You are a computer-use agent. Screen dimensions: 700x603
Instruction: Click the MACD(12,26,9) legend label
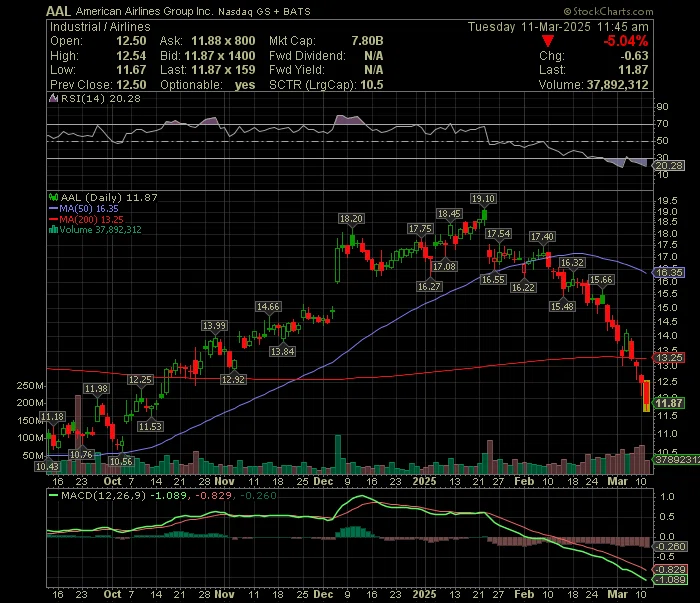(104, 495)
